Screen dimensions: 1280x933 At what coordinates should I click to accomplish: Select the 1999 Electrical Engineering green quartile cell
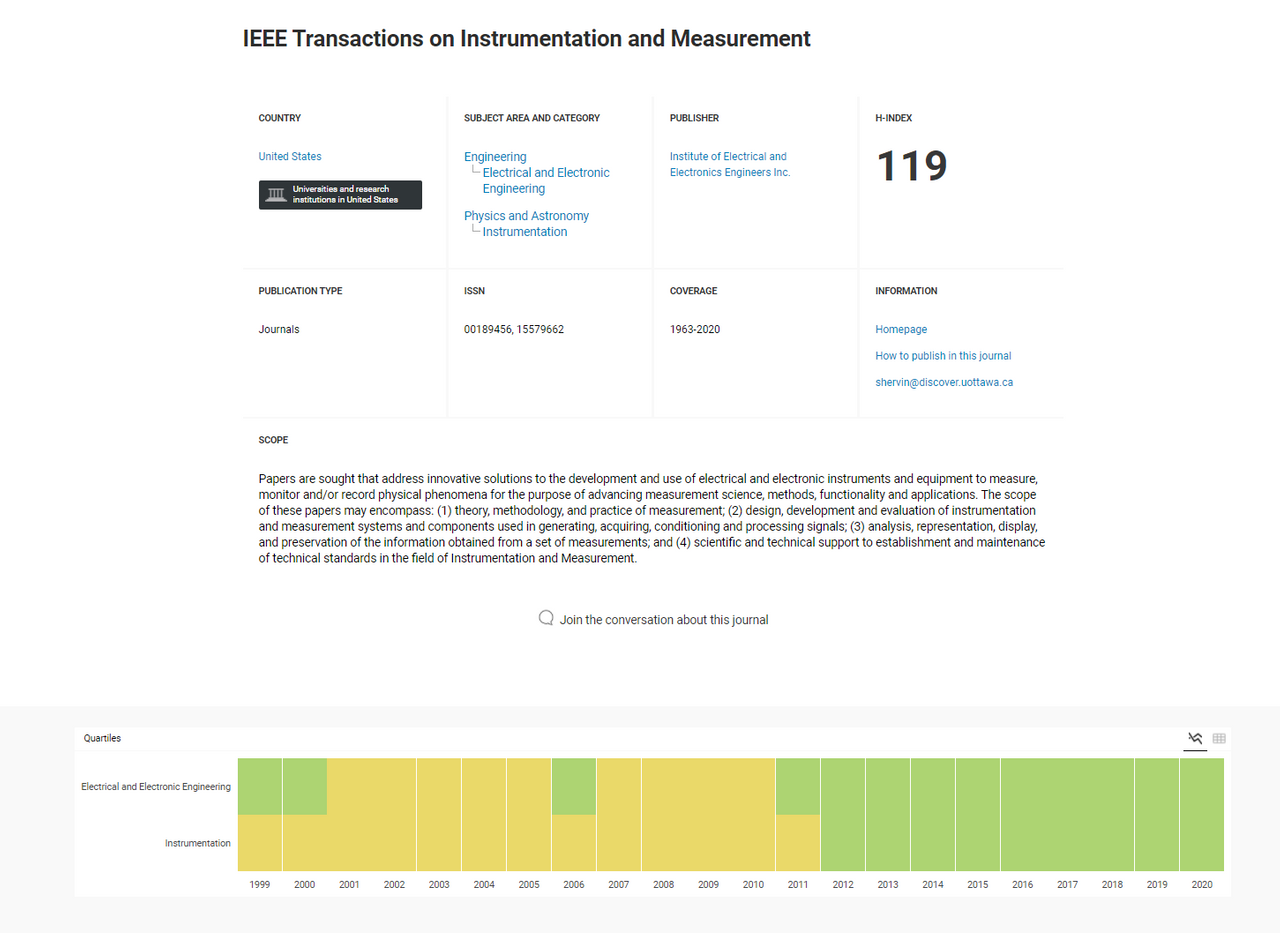(x=260, y=786)
